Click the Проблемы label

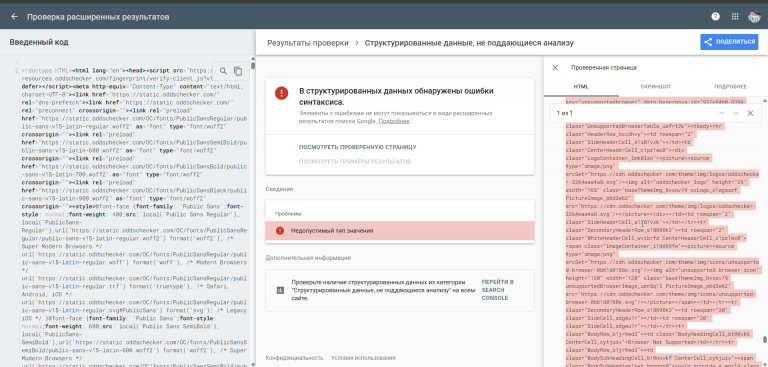click(288, 214)
